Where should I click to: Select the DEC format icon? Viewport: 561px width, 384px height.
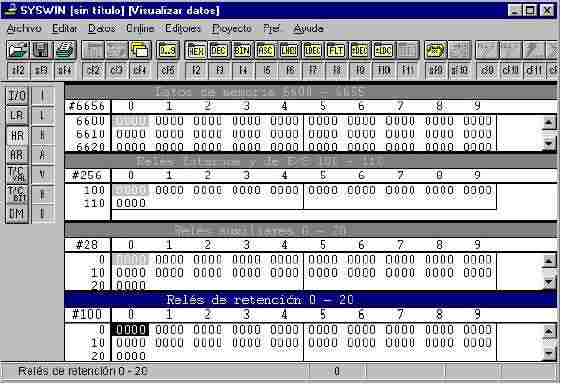point(219,50)
